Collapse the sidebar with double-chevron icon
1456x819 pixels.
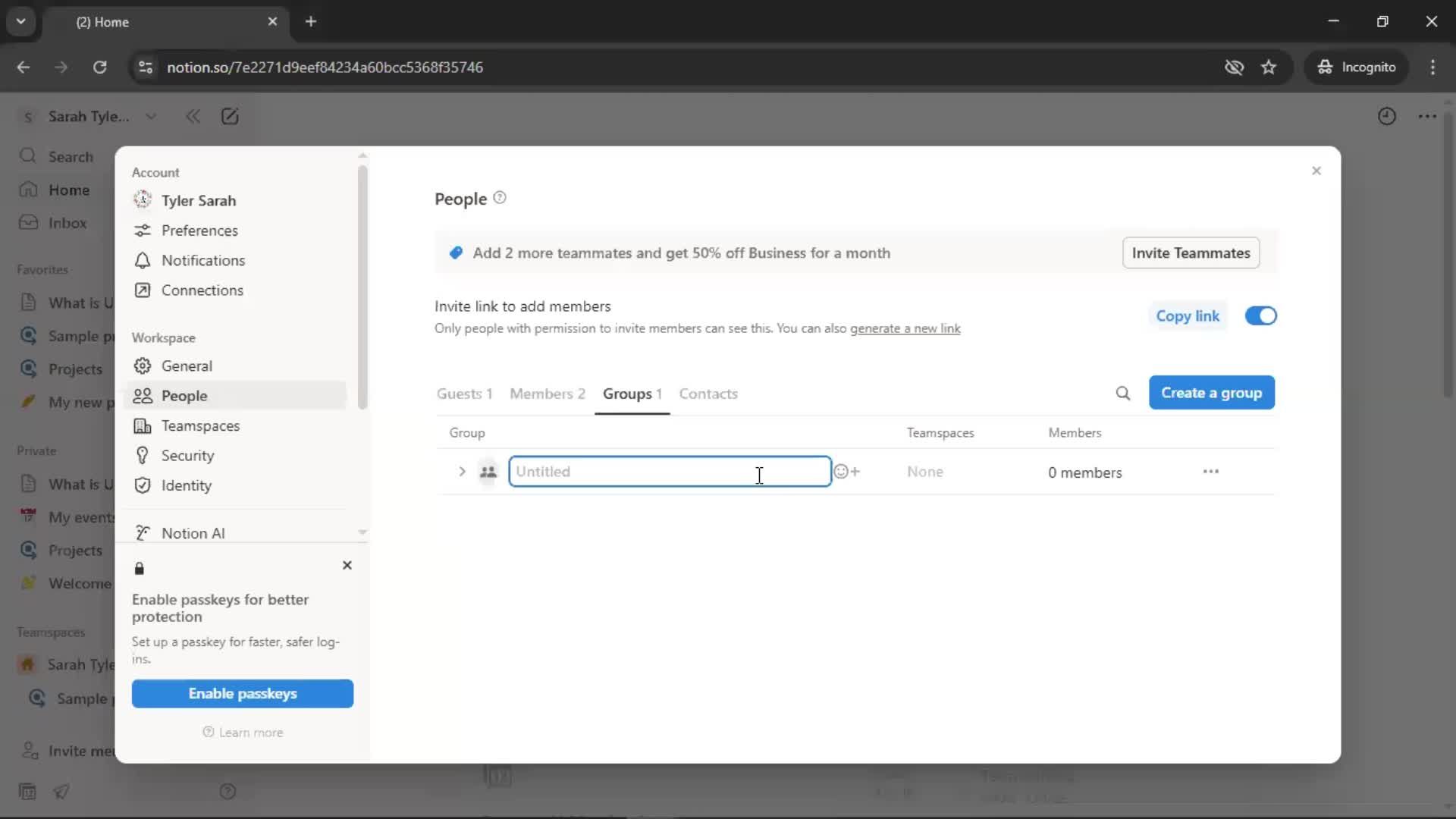click(x=193, y=116)
